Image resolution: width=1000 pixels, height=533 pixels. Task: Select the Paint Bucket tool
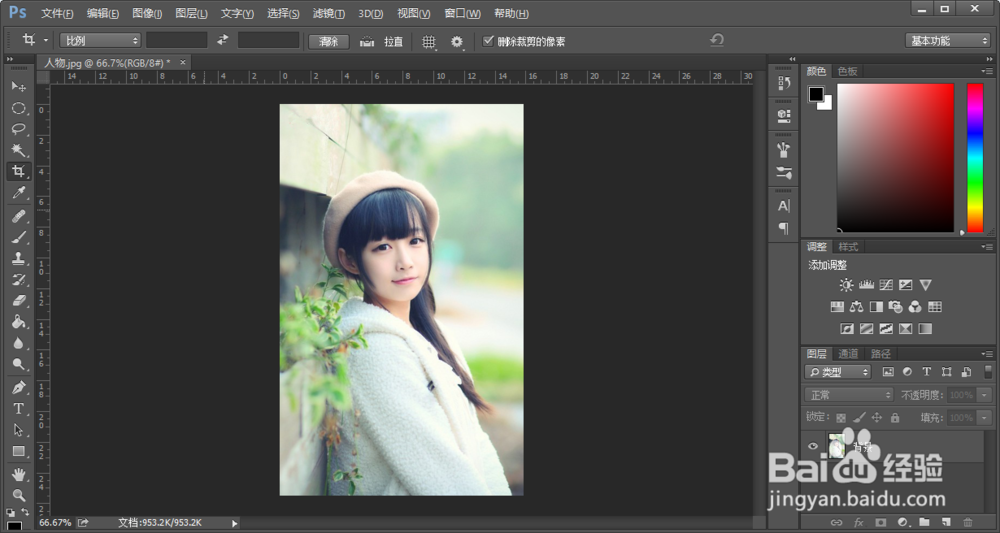[x=18, y=322]
